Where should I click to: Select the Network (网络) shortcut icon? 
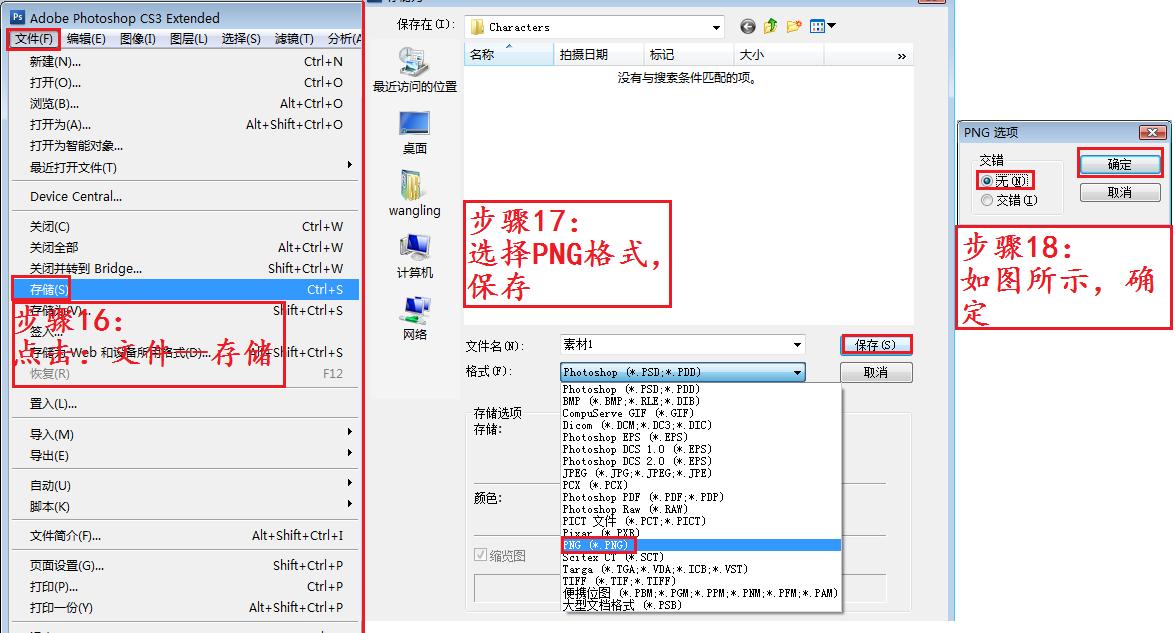tap(414, 318)
